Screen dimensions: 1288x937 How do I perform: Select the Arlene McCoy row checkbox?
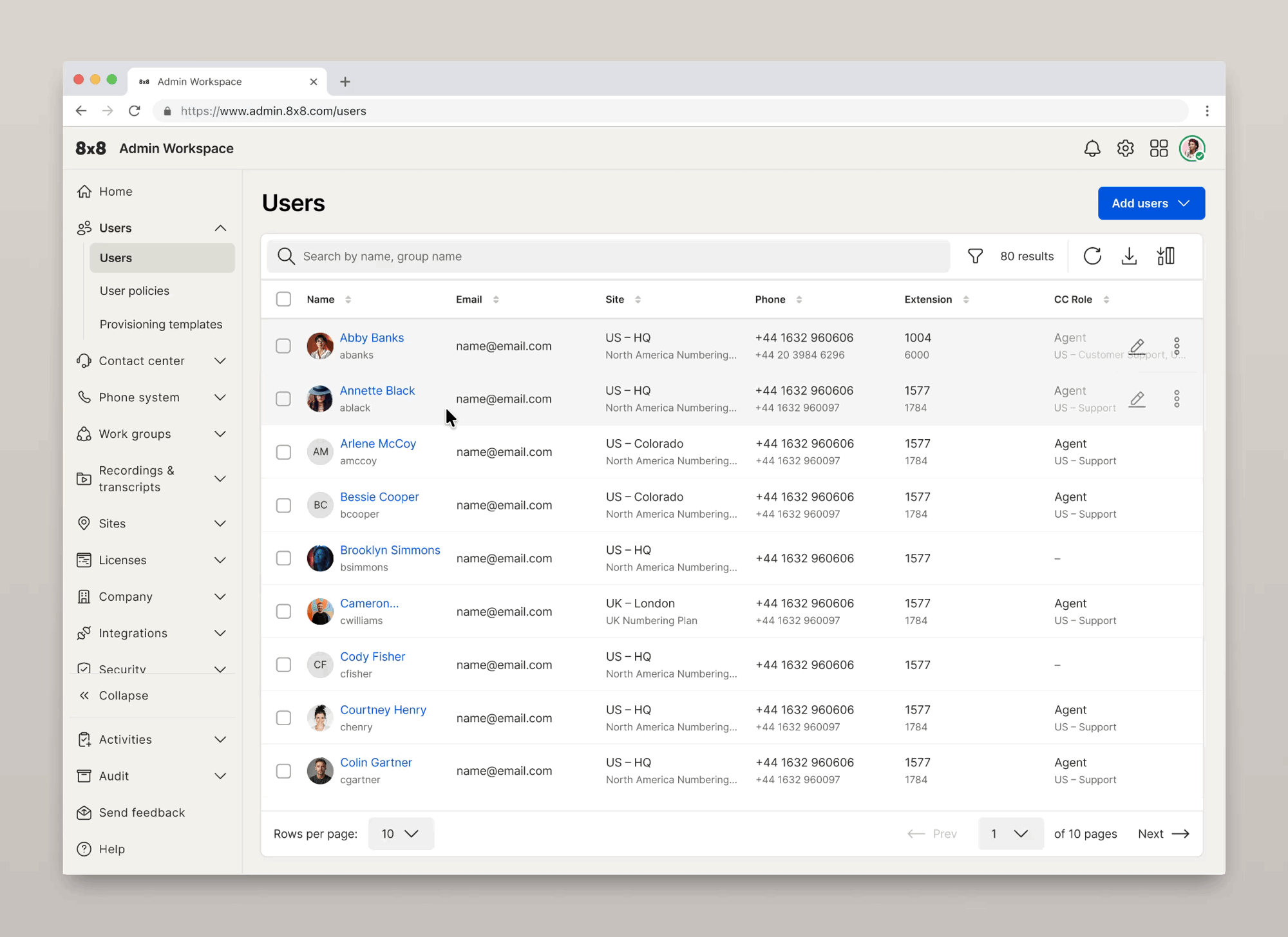click(283, 452)
